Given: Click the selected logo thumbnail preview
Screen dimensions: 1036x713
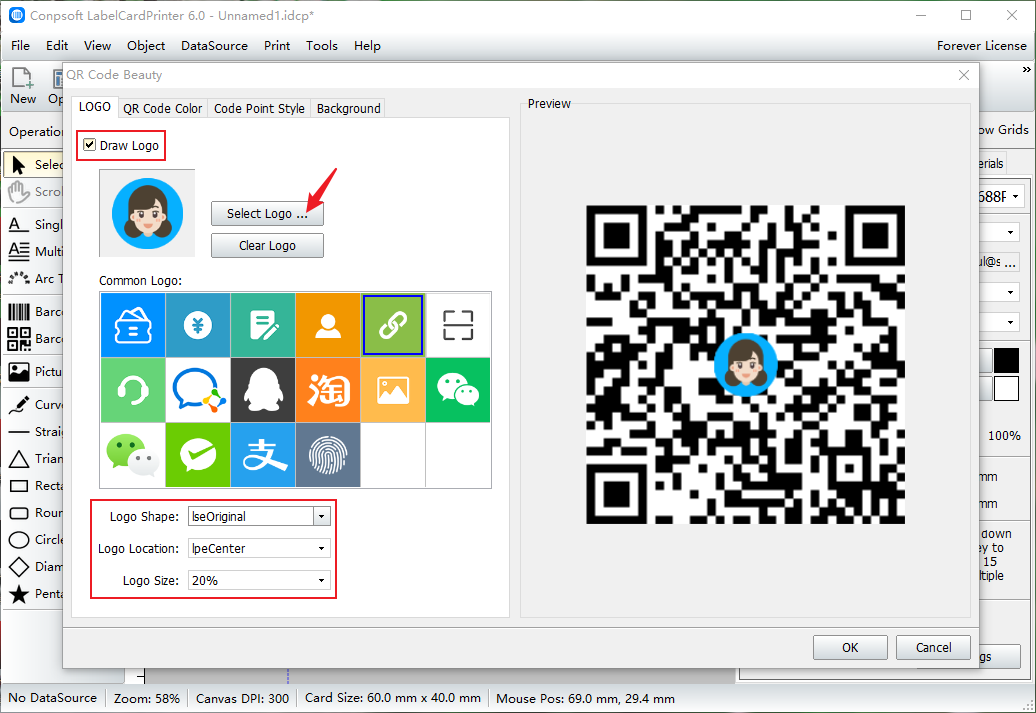Looking at the screenshot, I should (x=147, y=213).
